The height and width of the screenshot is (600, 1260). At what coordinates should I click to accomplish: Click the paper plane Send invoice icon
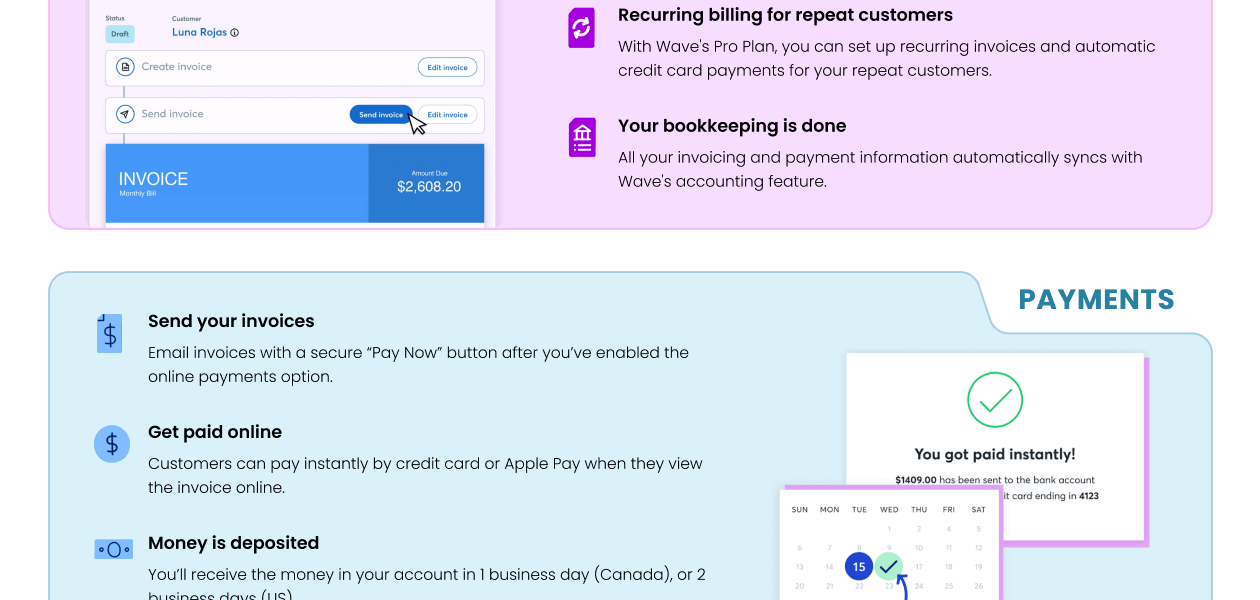point(125,114)
